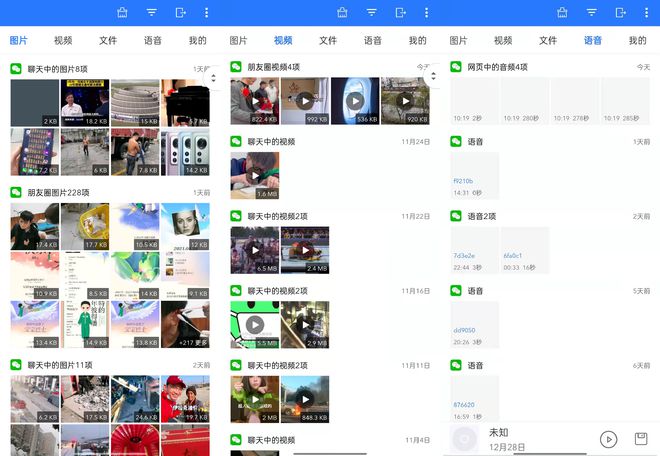
Task: Tap the 网页中的音频4项 group title
Action: (497, 67)
